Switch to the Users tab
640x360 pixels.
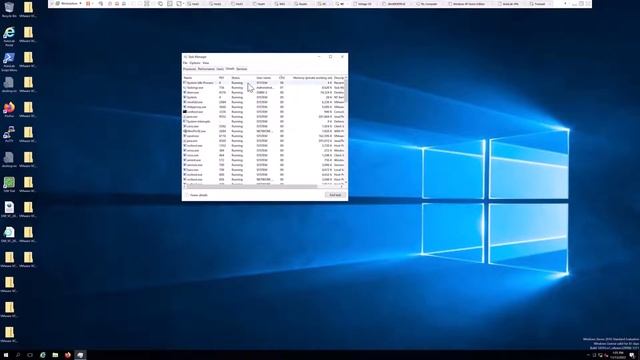point(220,69)
